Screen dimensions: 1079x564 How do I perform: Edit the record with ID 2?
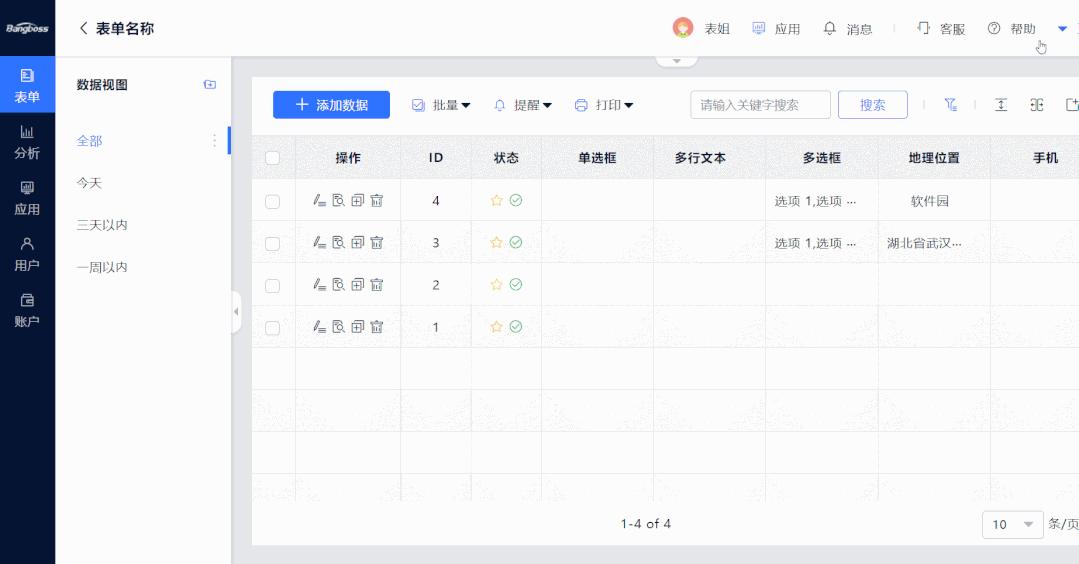click(x=319, y=285)
